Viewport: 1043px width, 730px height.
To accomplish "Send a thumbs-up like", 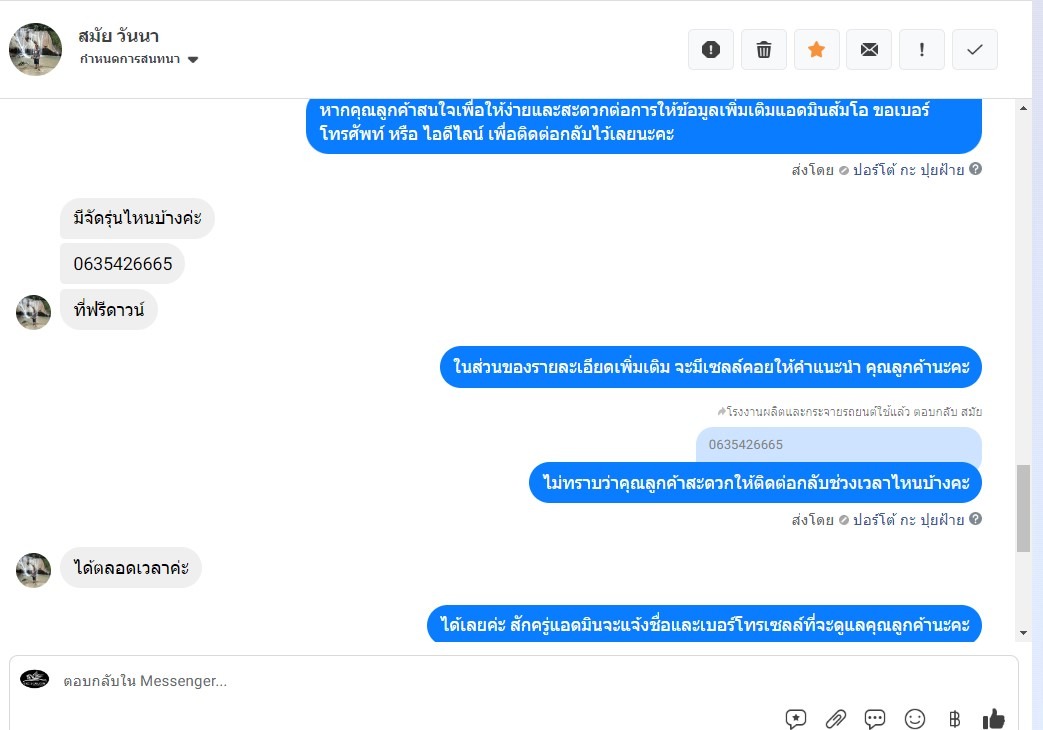I will tap(994, 719).
